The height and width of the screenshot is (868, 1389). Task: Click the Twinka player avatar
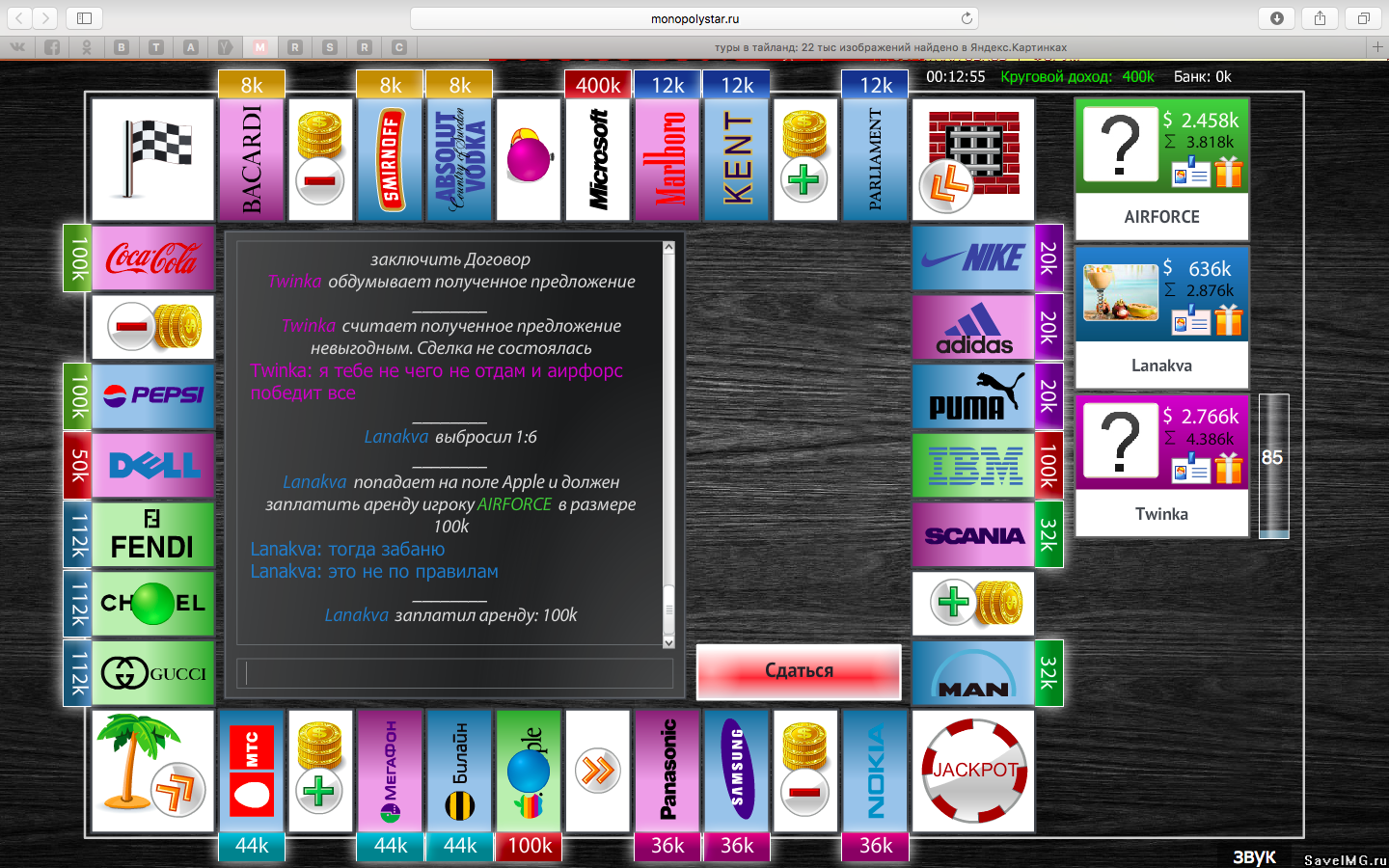(1121, 441)
